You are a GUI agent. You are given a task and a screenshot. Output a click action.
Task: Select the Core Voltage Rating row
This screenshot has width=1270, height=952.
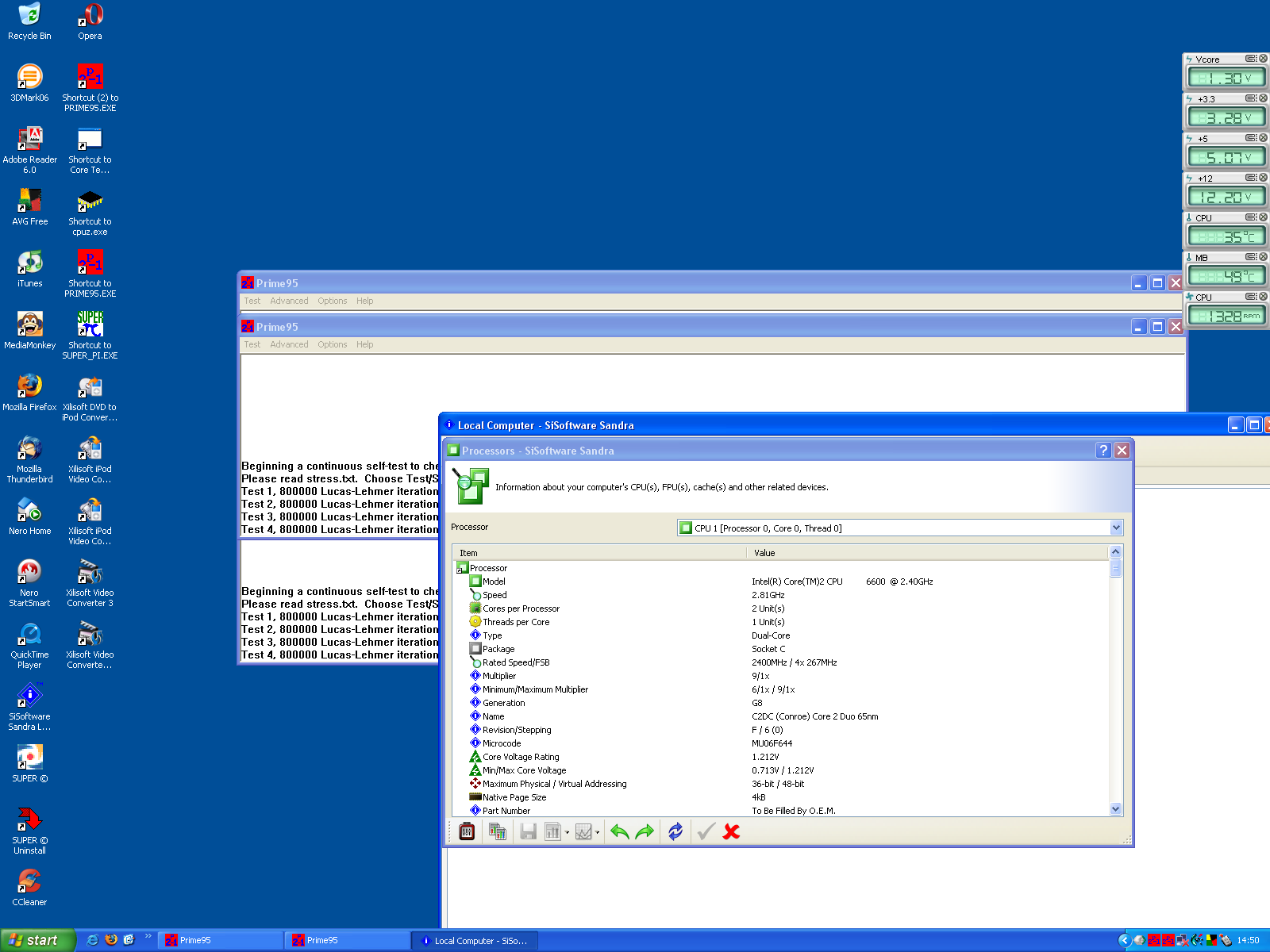[782, 757]
